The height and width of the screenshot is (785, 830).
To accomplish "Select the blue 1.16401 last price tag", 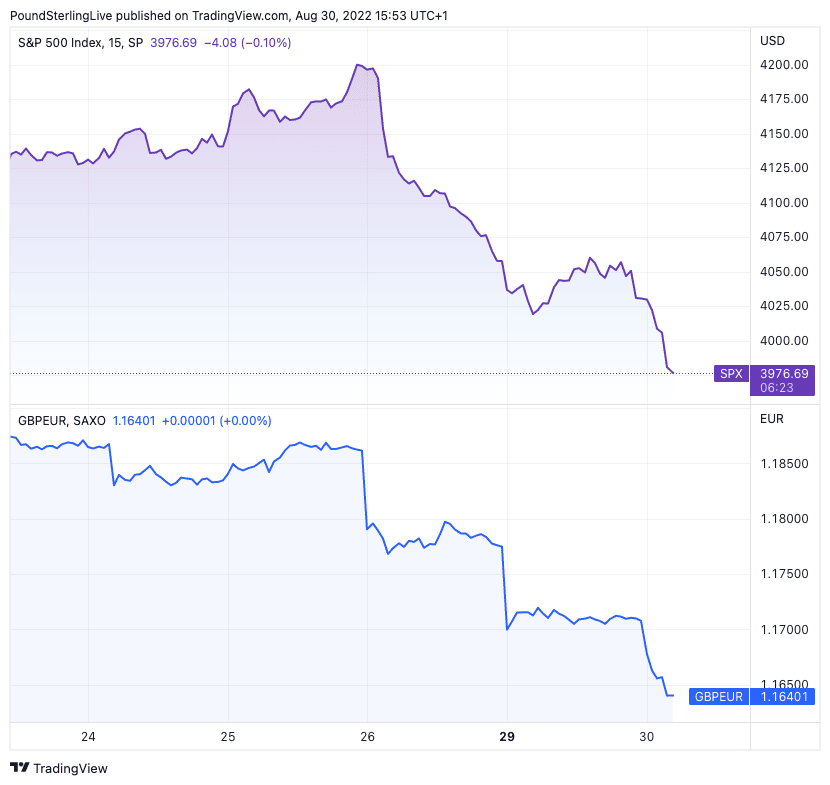I will tap(784, 696).
